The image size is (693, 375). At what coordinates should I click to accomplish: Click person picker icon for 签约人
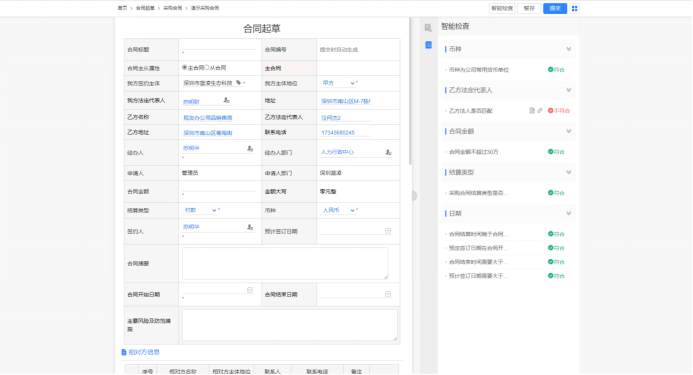point(250,227)
